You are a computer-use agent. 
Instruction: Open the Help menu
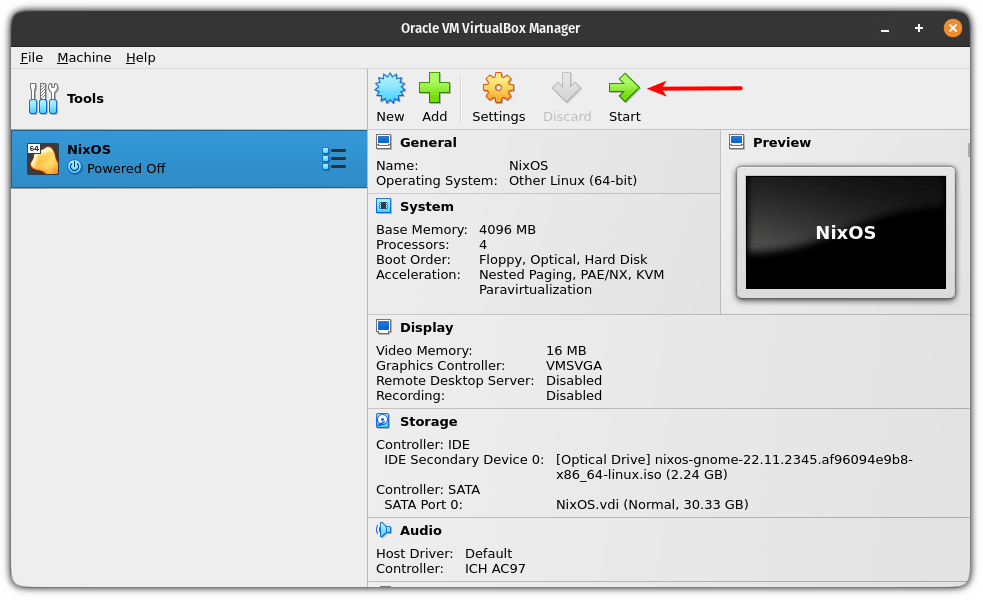click(x=140, y=58)
